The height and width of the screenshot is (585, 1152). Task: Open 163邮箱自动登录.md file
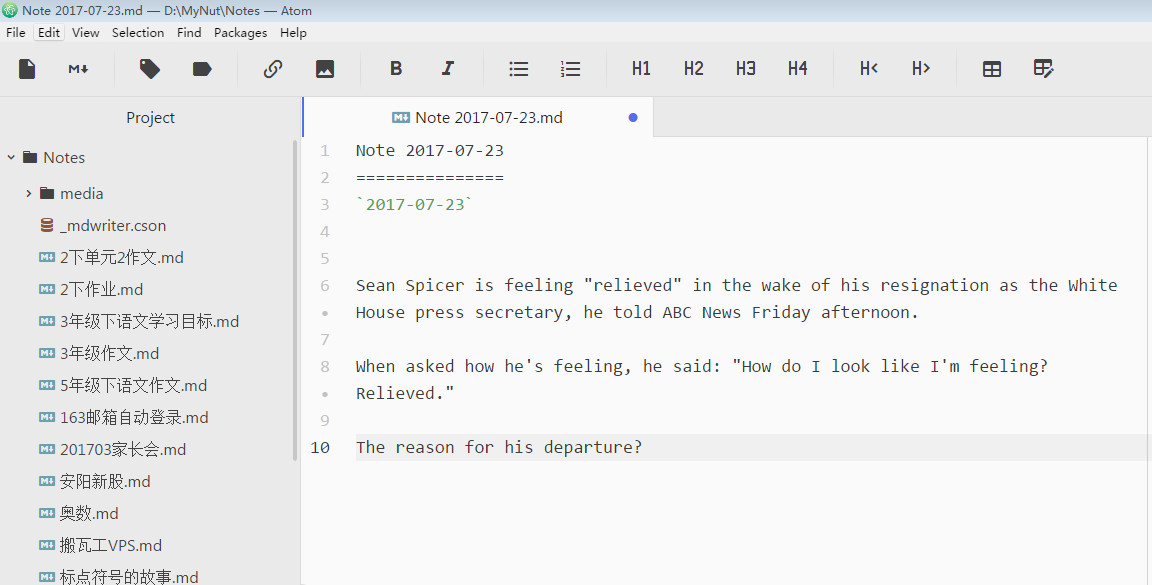point(134,417)
